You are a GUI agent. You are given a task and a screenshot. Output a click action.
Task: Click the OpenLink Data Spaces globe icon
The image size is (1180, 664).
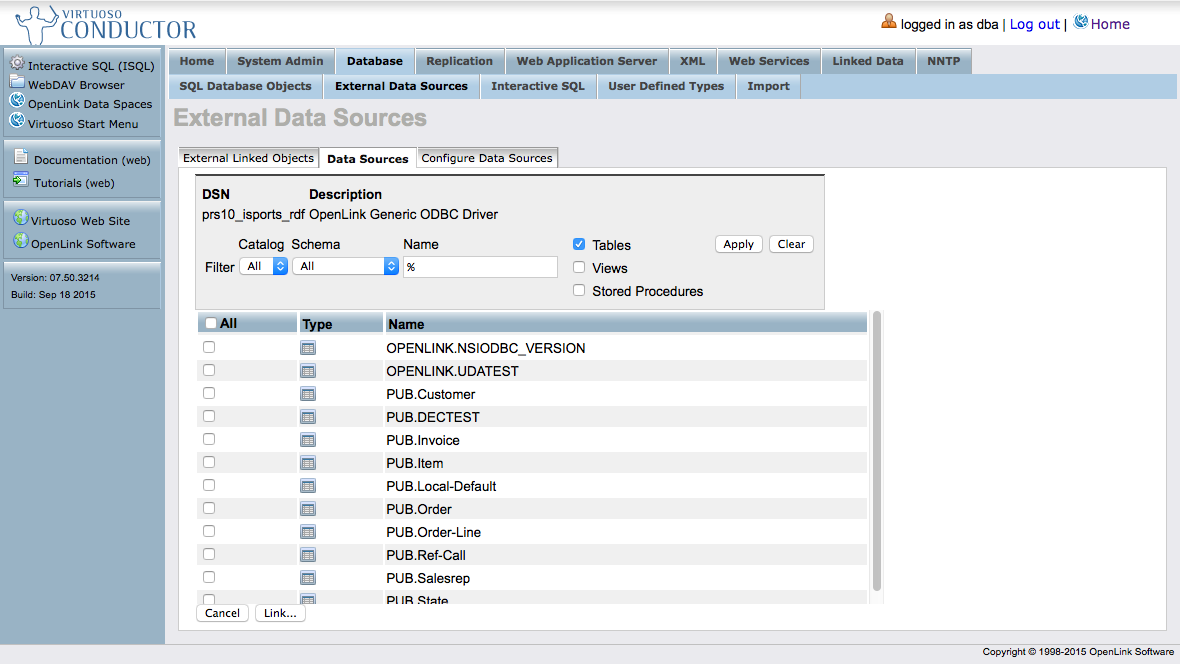tap(17, 102)
